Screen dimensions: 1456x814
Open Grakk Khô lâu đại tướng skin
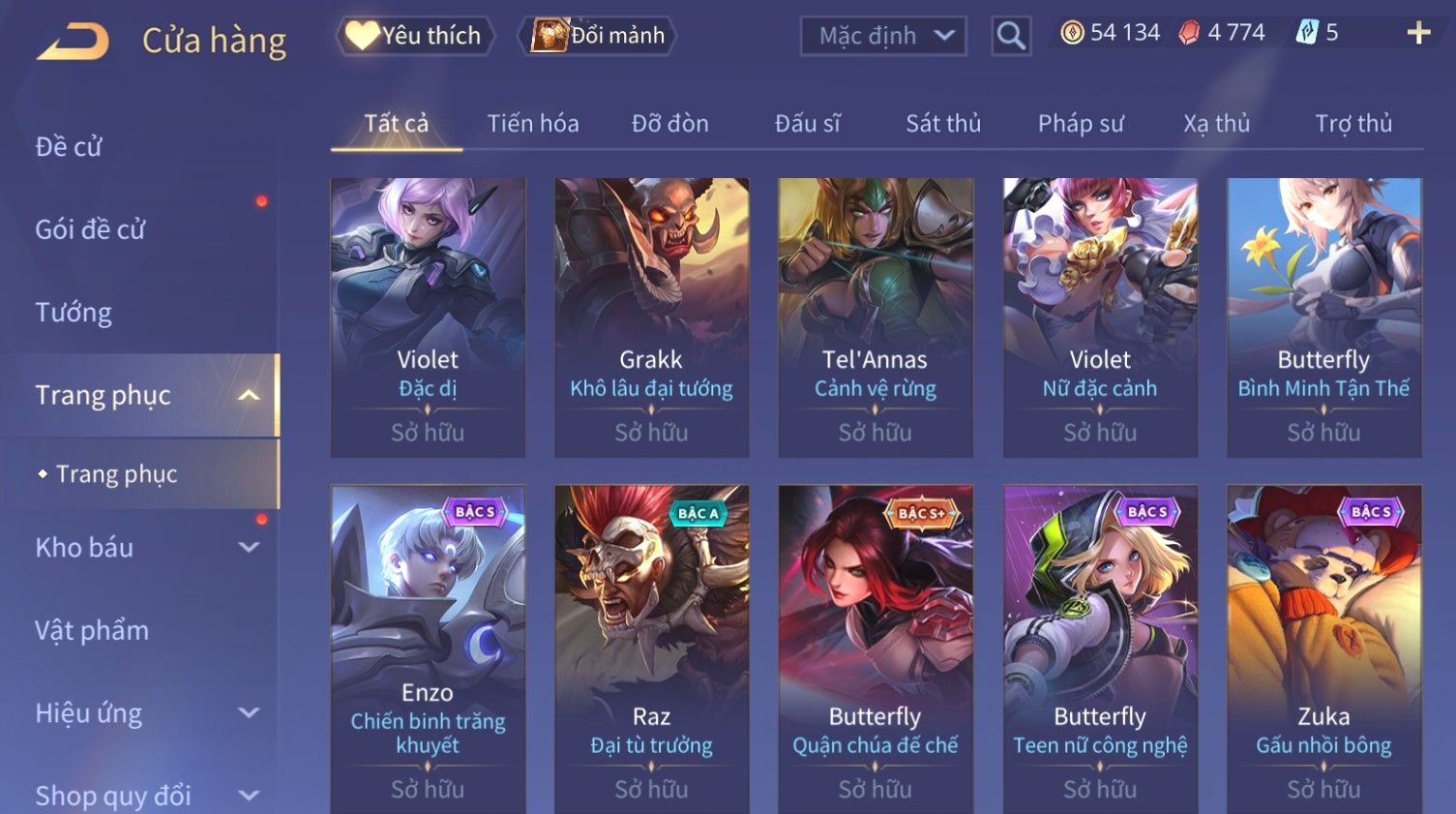(651, 317)
